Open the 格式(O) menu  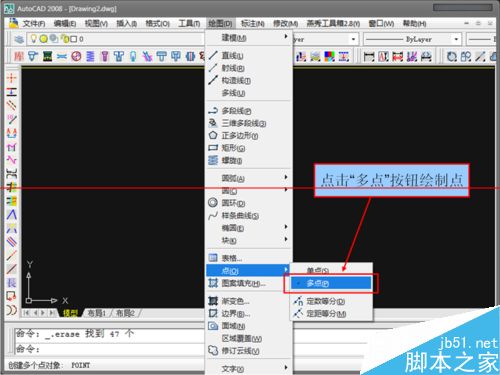(x=158, y=24)
